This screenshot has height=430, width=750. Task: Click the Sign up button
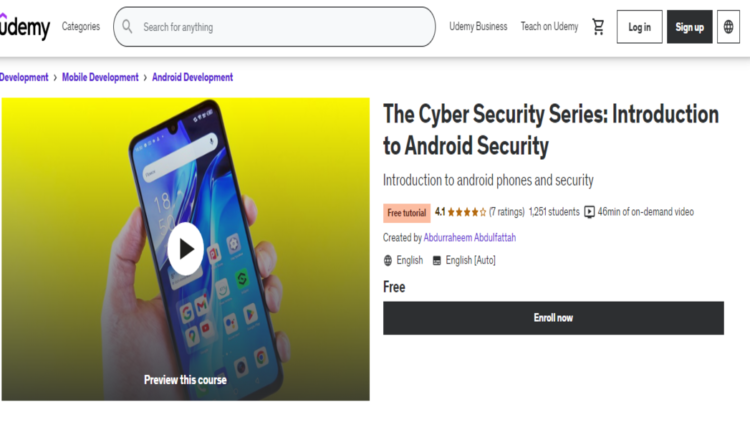click(x=689, y=27)
